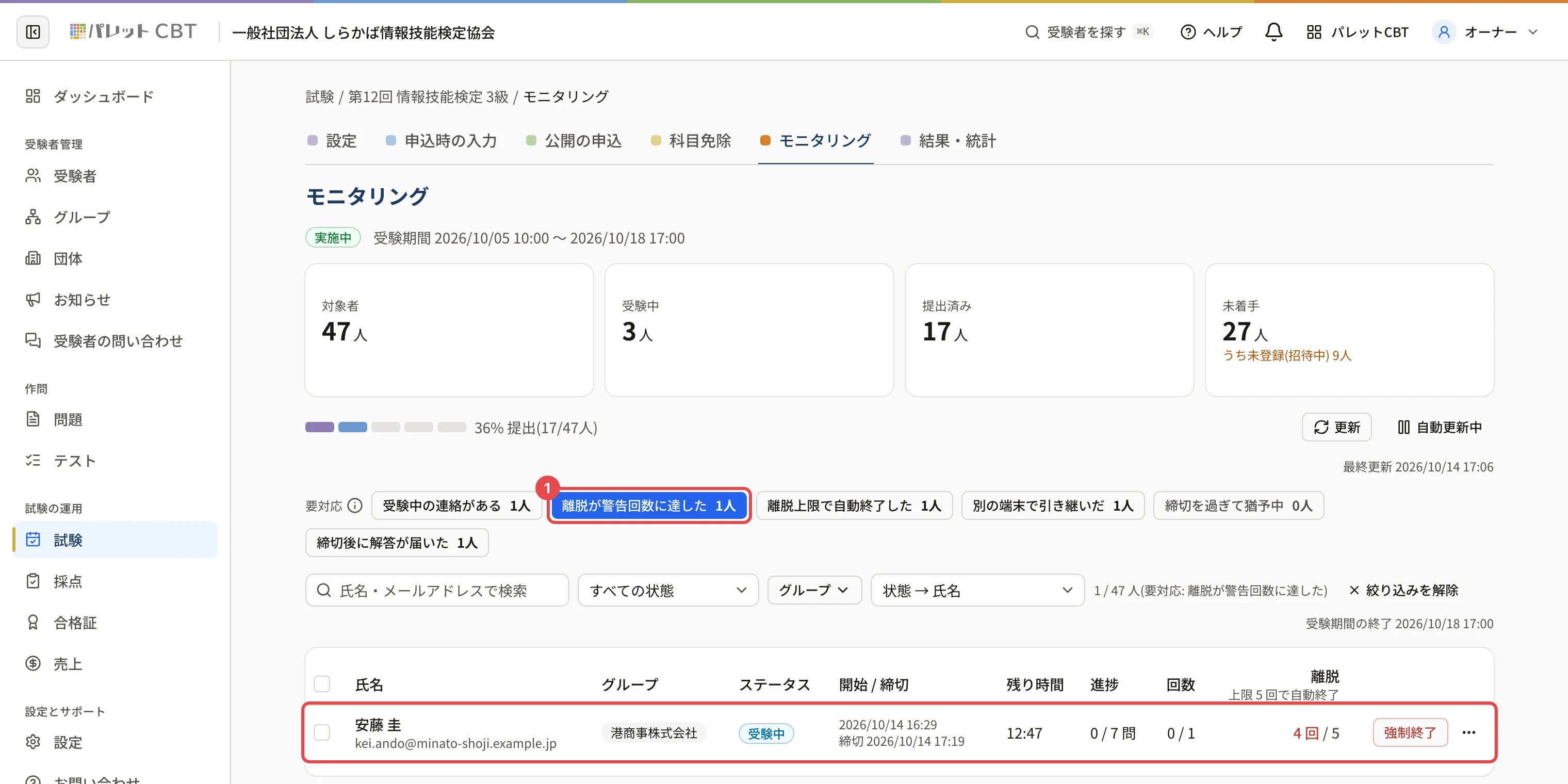Open the notification bell
1568x784 pixels.
pos(1273,31)
